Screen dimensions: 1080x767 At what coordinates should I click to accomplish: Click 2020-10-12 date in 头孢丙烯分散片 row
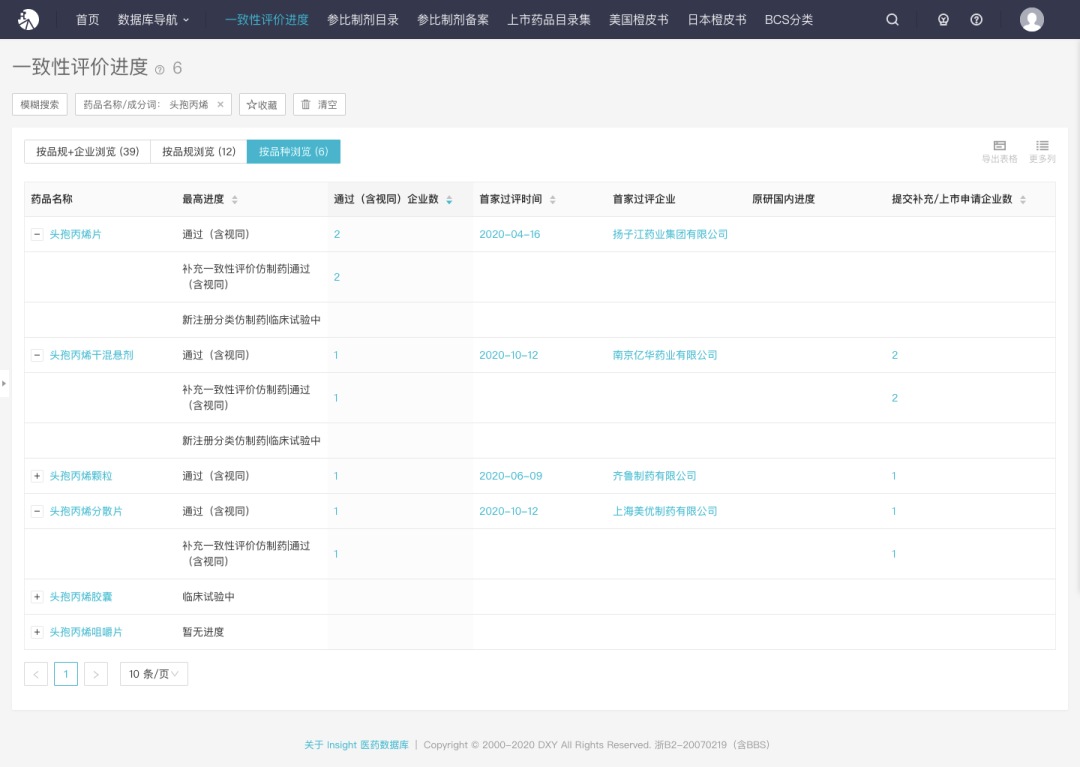click(x=509, y=512)
